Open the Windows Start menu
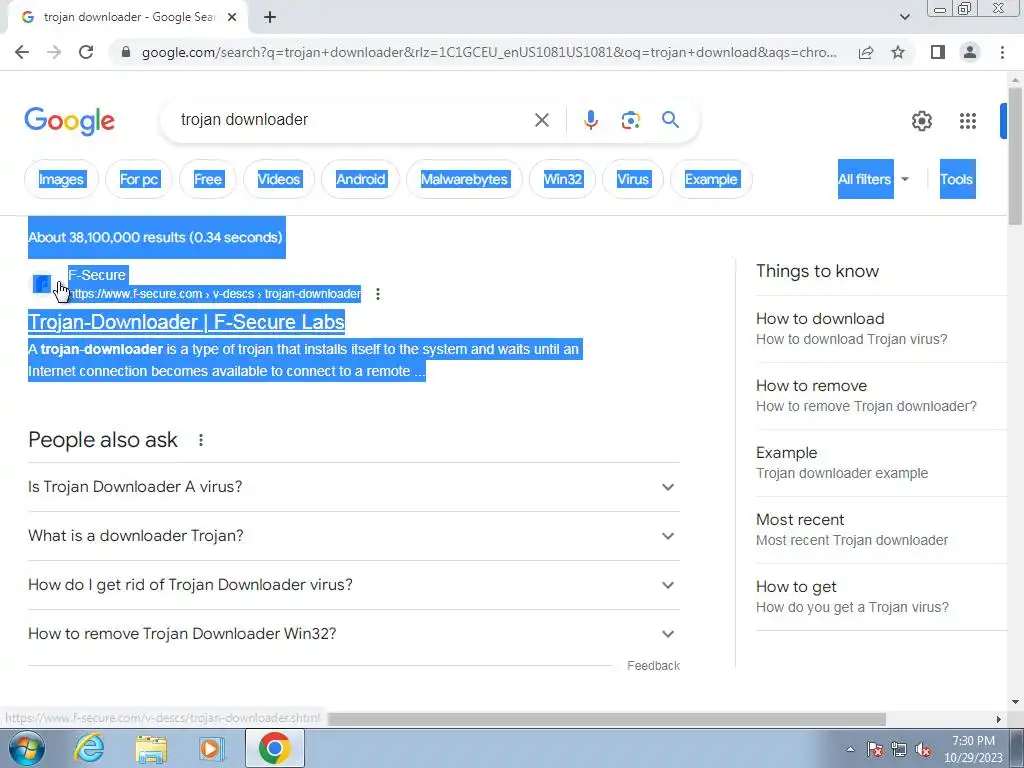This screenshot has width=1024, height=768. (26, 748)
